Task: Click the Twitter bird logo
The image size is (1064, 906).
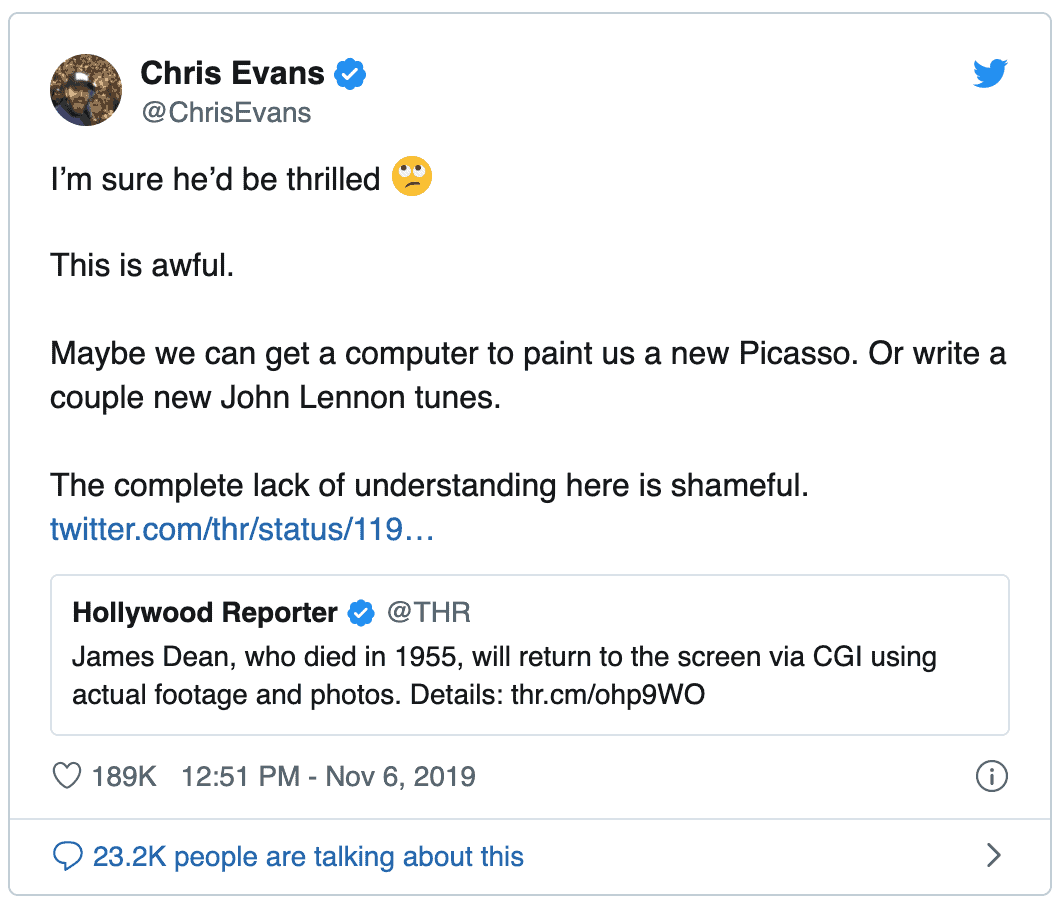Action: click(990, 72)
